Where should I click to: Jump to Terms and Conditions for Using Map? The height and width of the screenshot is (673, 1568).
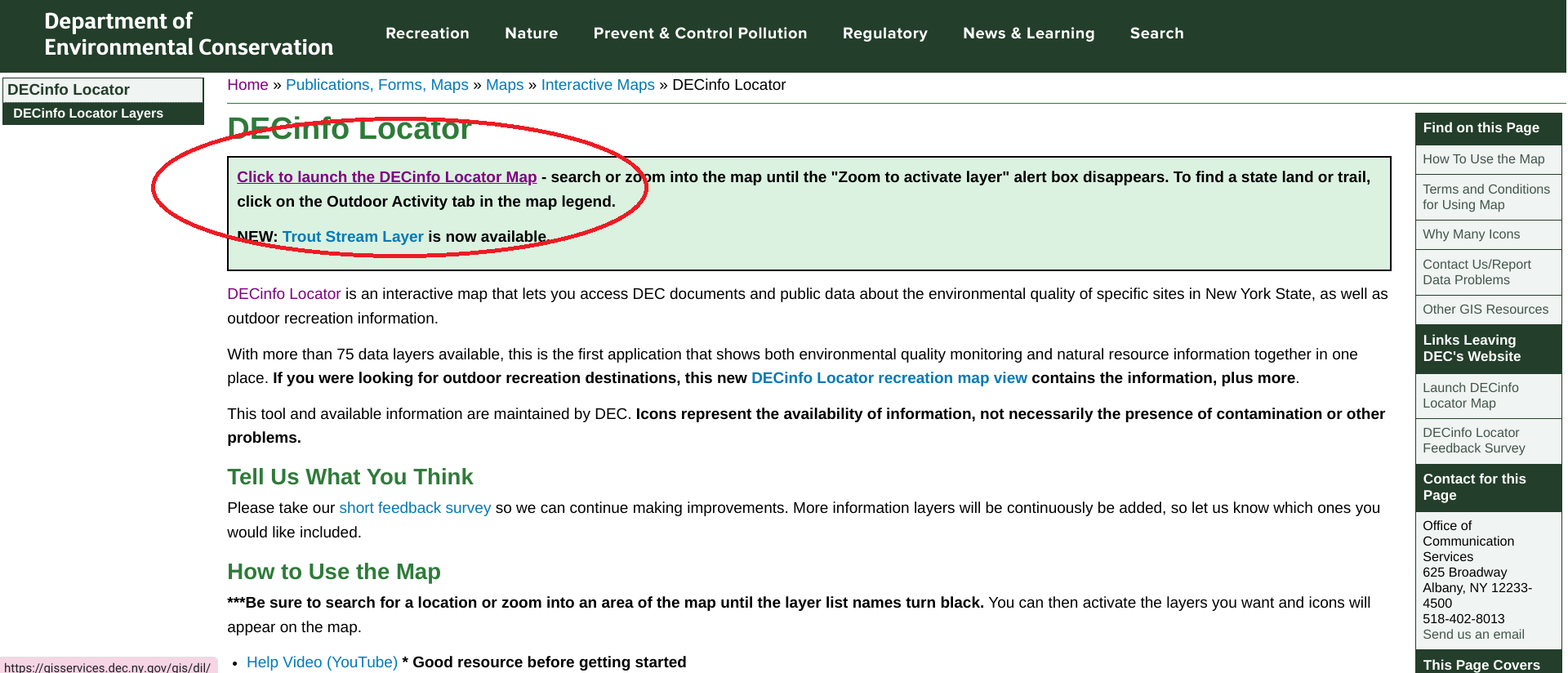pyautogui.click(x=1488, y=197)
